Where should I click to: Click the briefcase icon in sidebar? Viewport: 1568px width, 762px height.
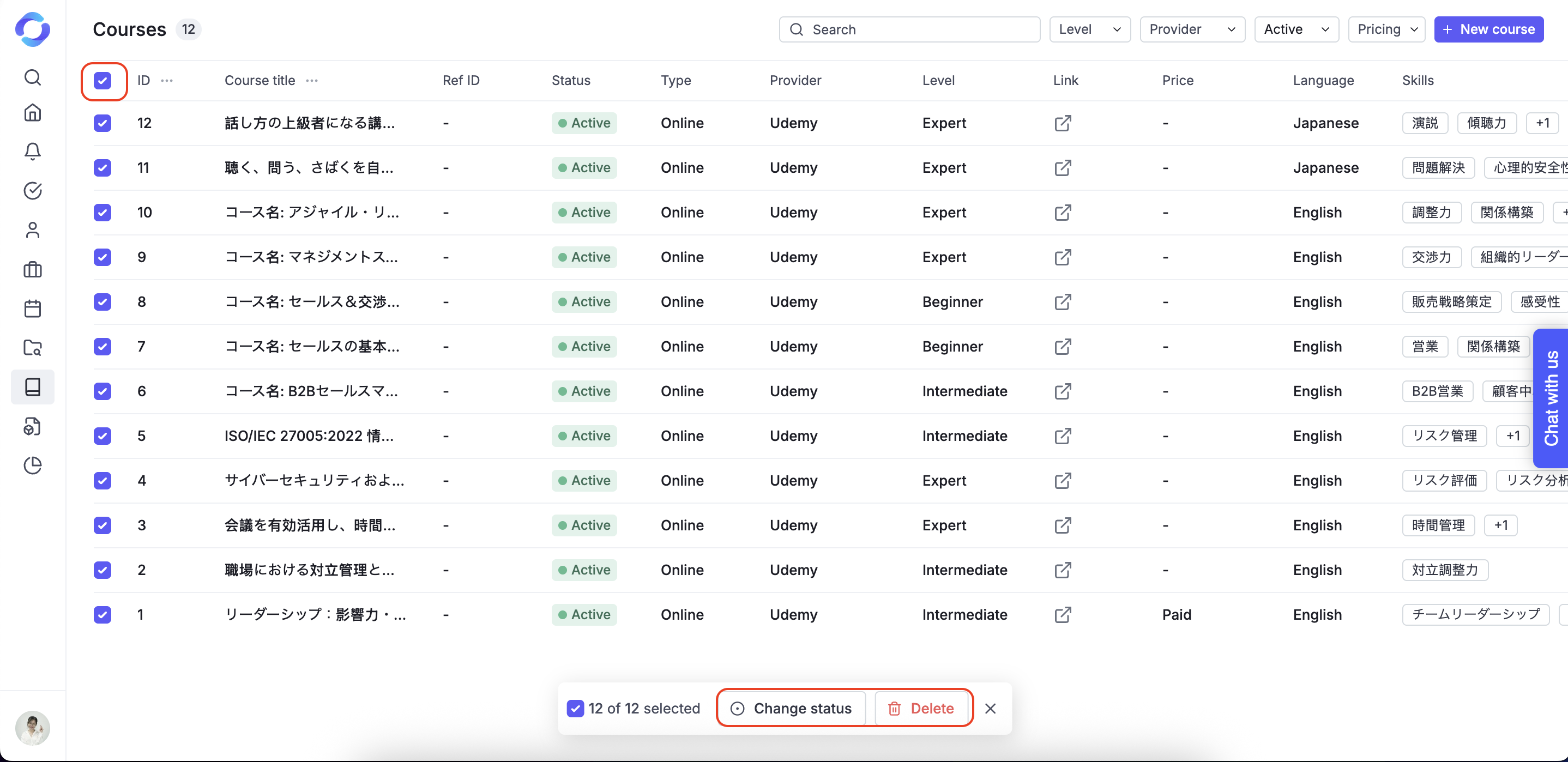[x=33, y=270]
